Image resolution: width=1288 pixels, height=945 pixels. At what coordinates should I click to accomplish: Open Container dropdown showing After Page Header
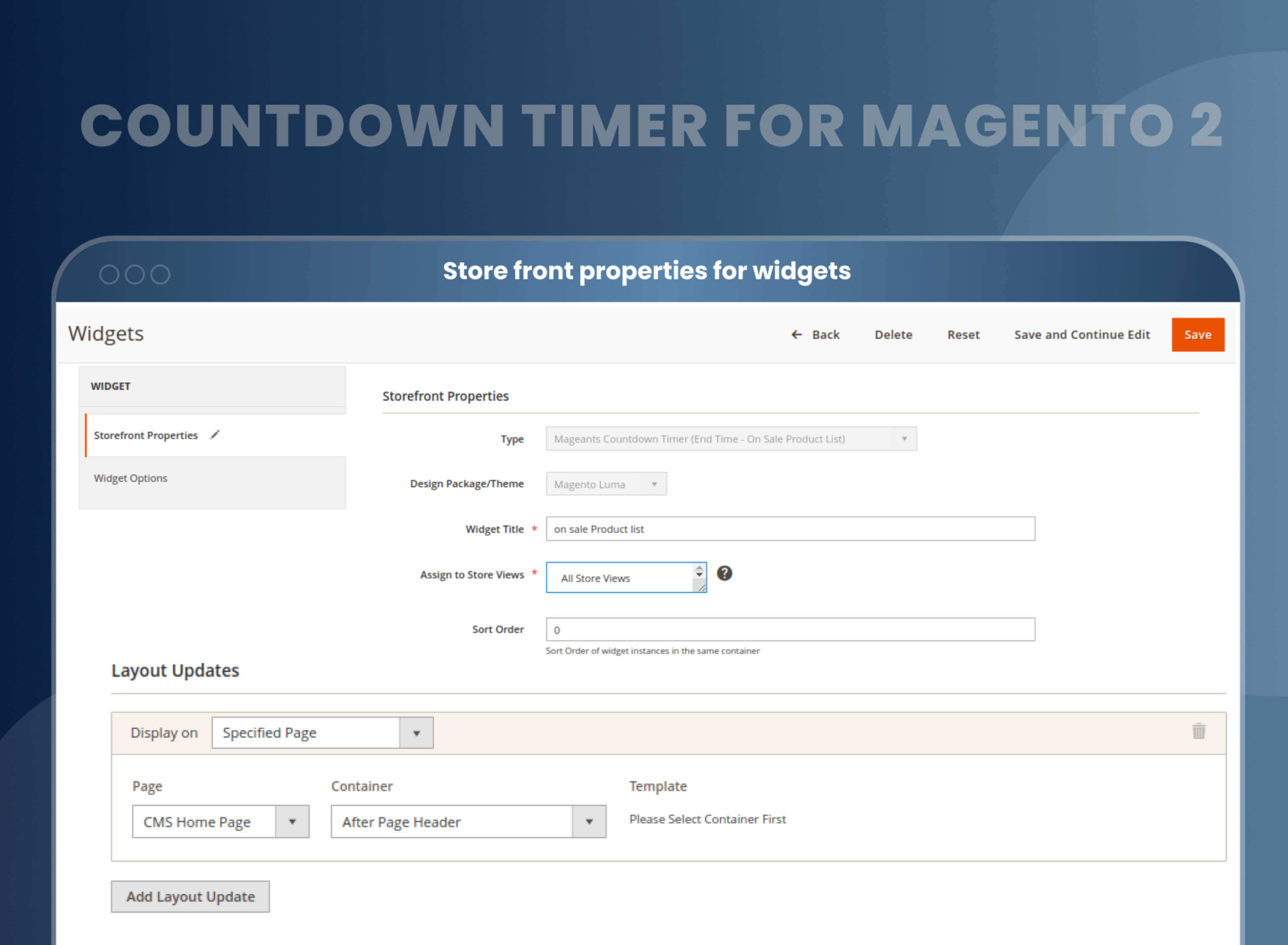468,822
